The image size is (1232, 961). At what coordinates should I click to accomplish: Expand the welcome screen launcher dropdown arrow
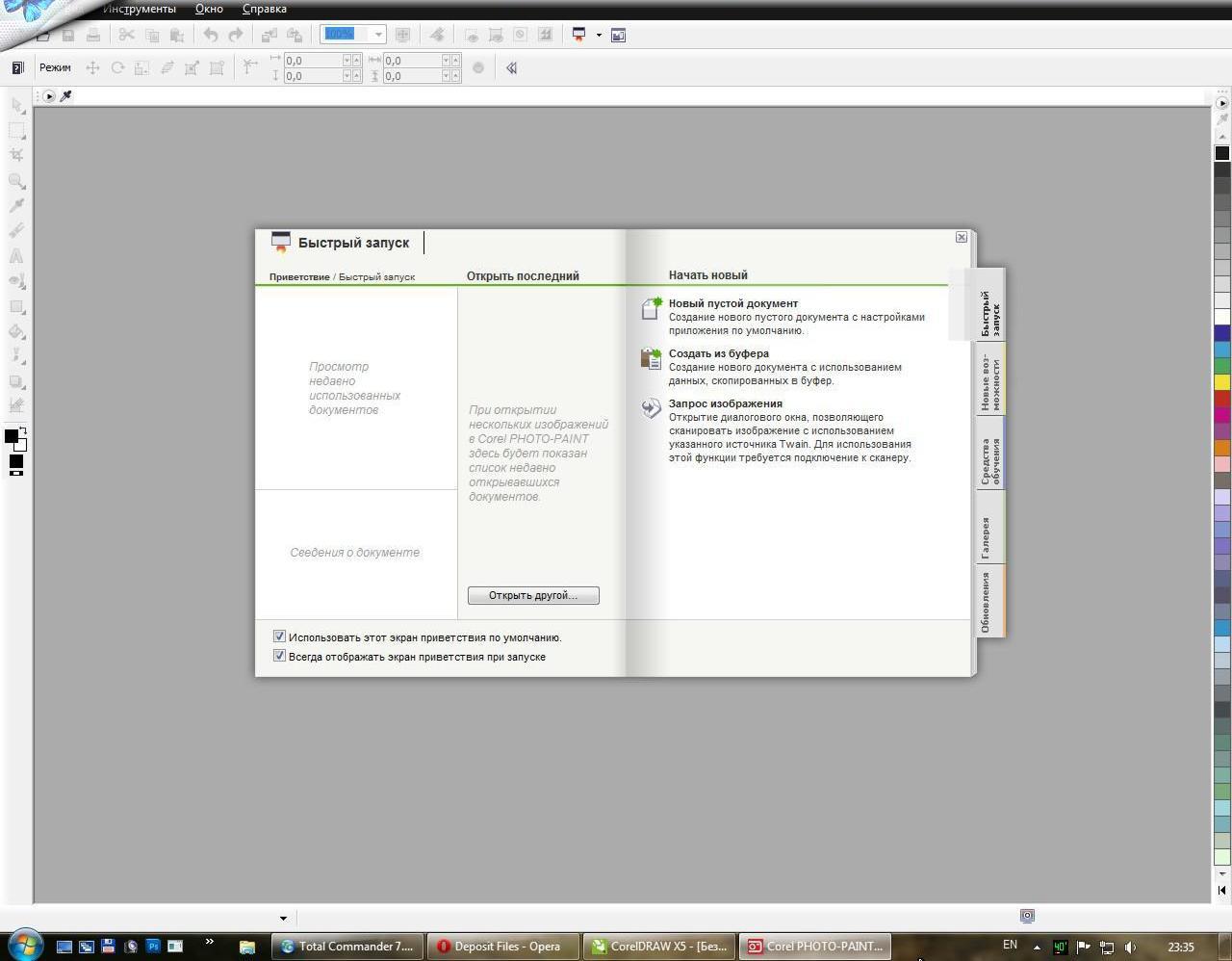pos(599,35)
